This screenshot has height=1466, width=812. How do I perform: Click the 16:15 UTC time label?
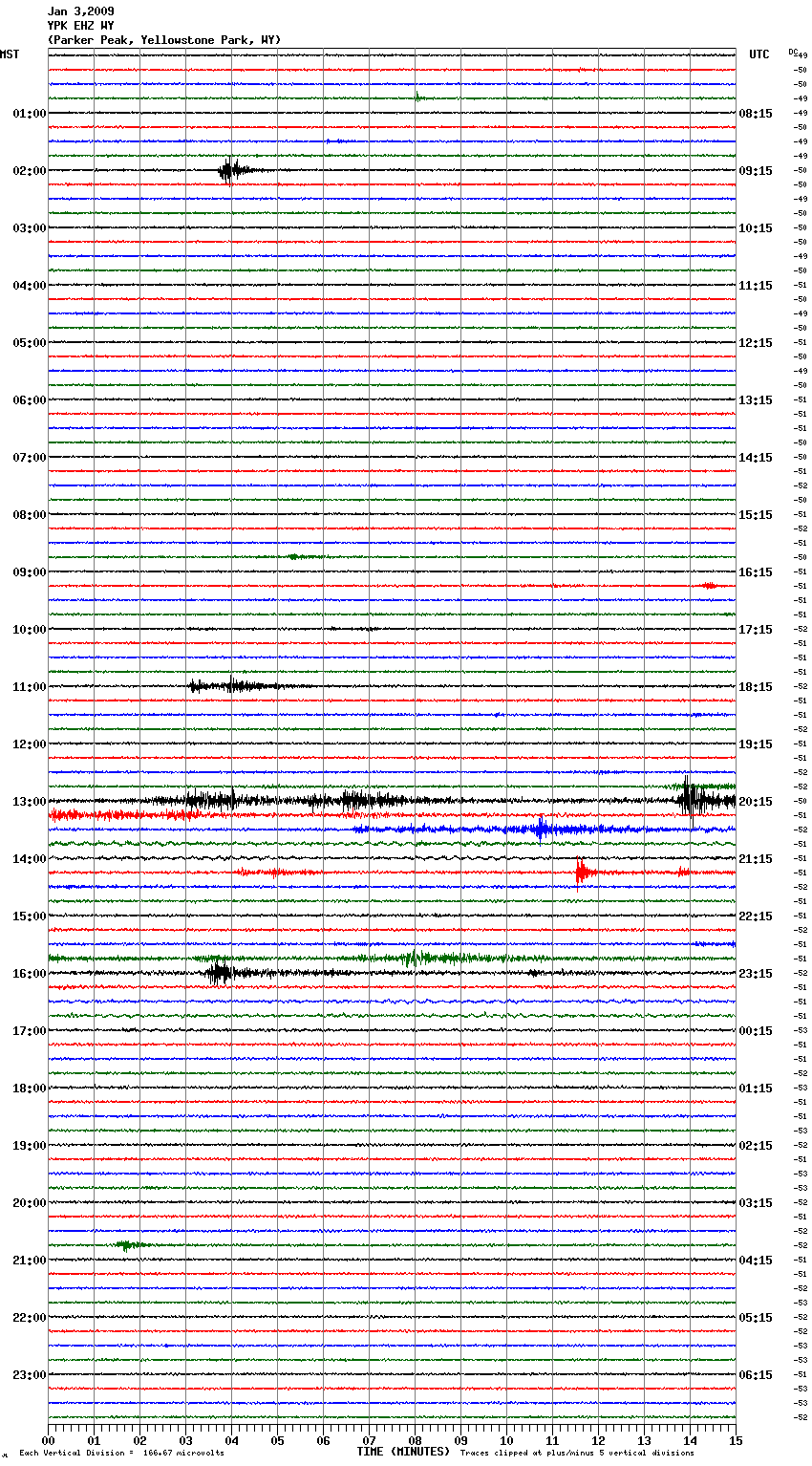[x=756, y=572]
